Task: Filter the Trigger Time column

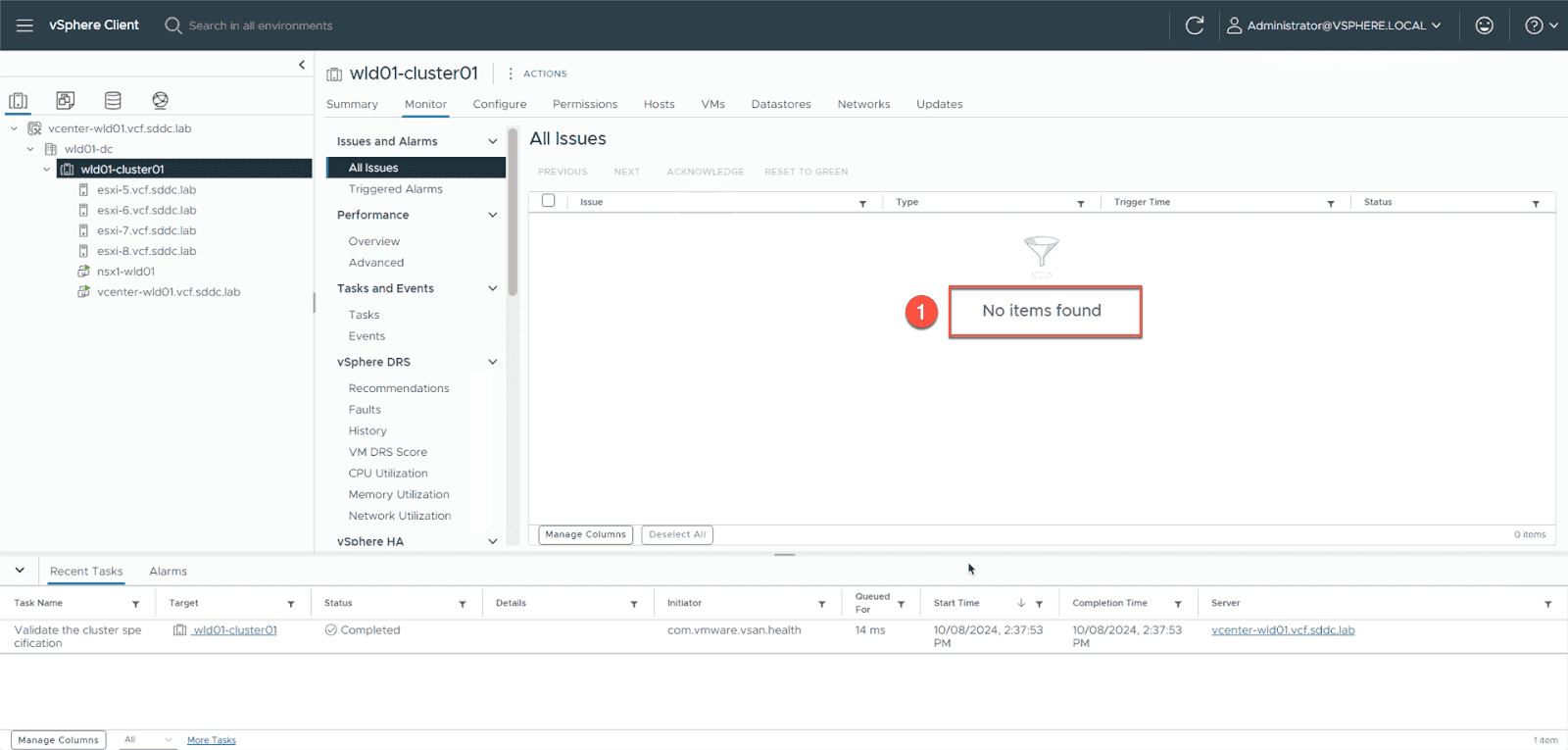Action: tap(1330, 203)
